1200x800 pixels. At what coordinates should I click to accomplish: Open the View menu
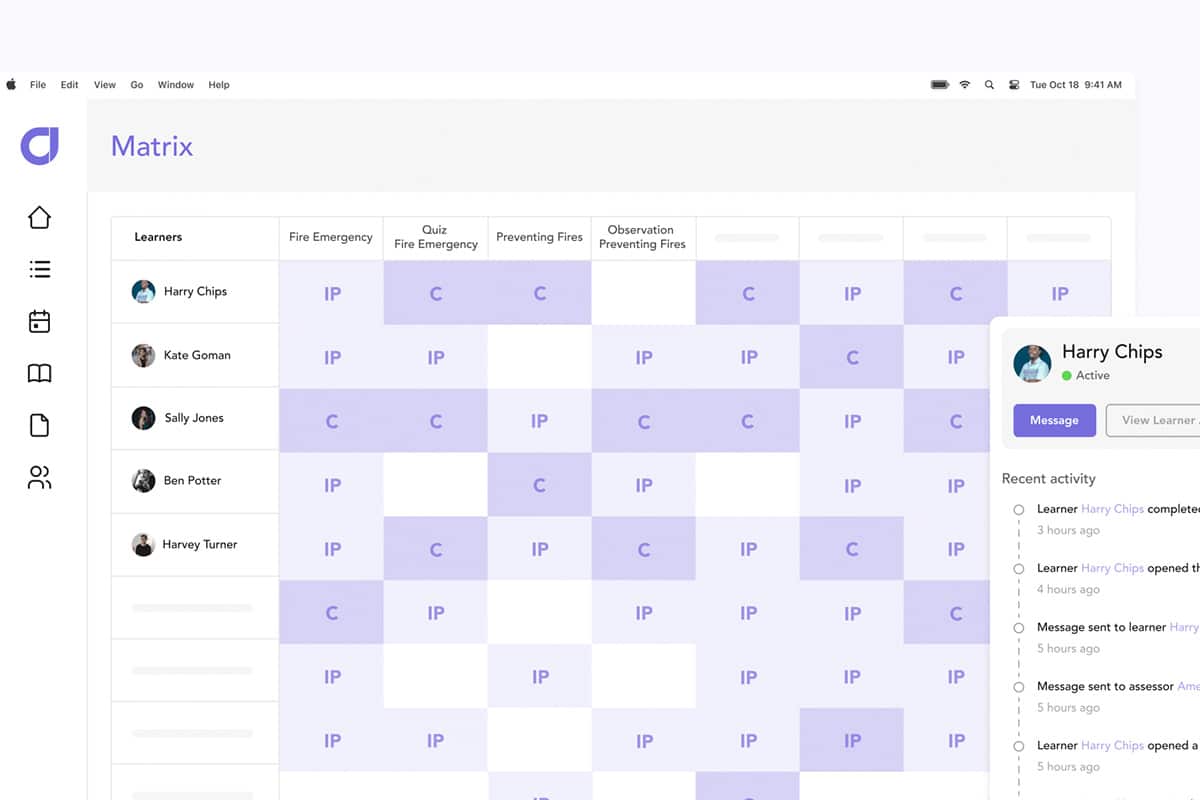(105, 85)
